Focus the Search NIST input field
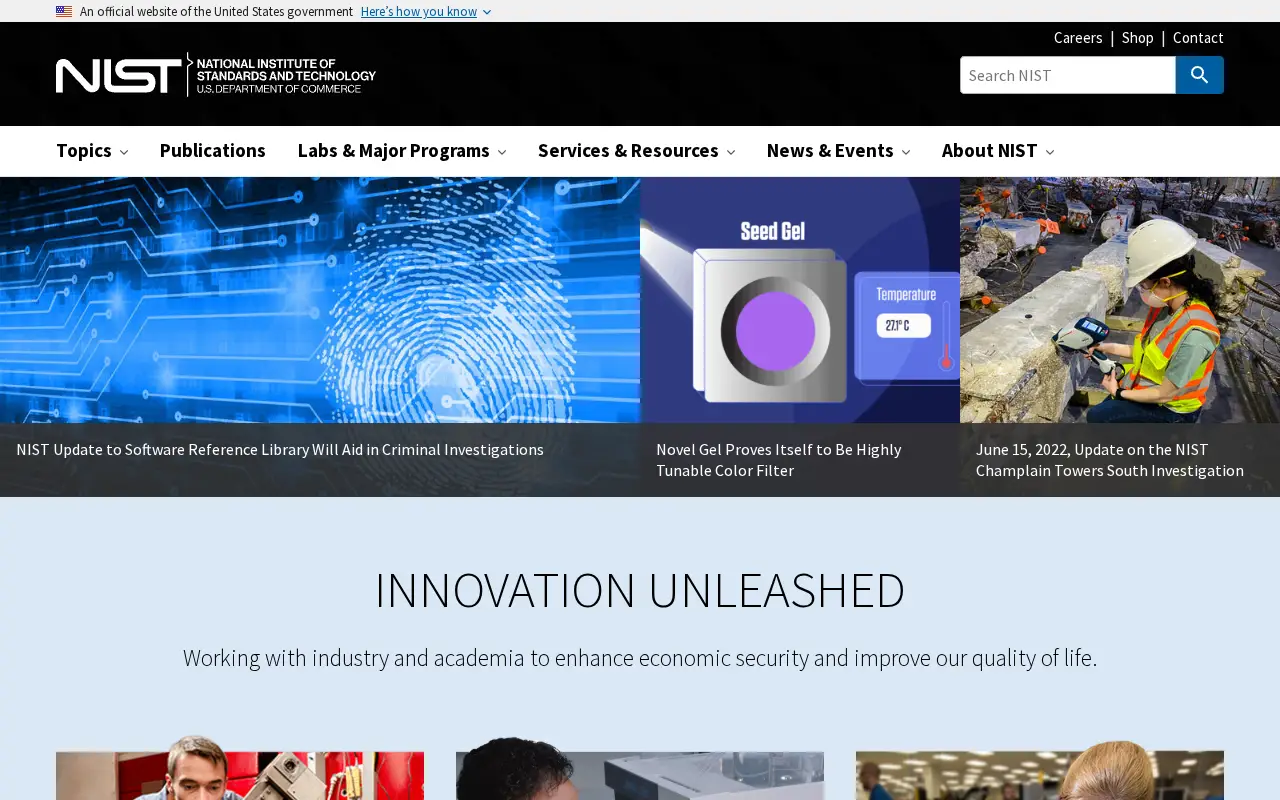Viewport: 1280px width, 800px height. pos(1068,75)
